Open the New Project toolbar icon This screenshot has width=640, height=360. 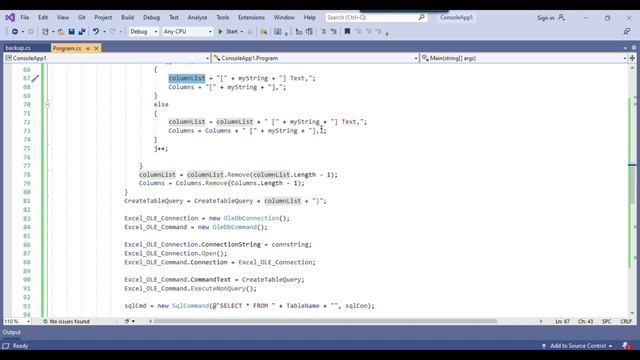[x=45, y=31]
